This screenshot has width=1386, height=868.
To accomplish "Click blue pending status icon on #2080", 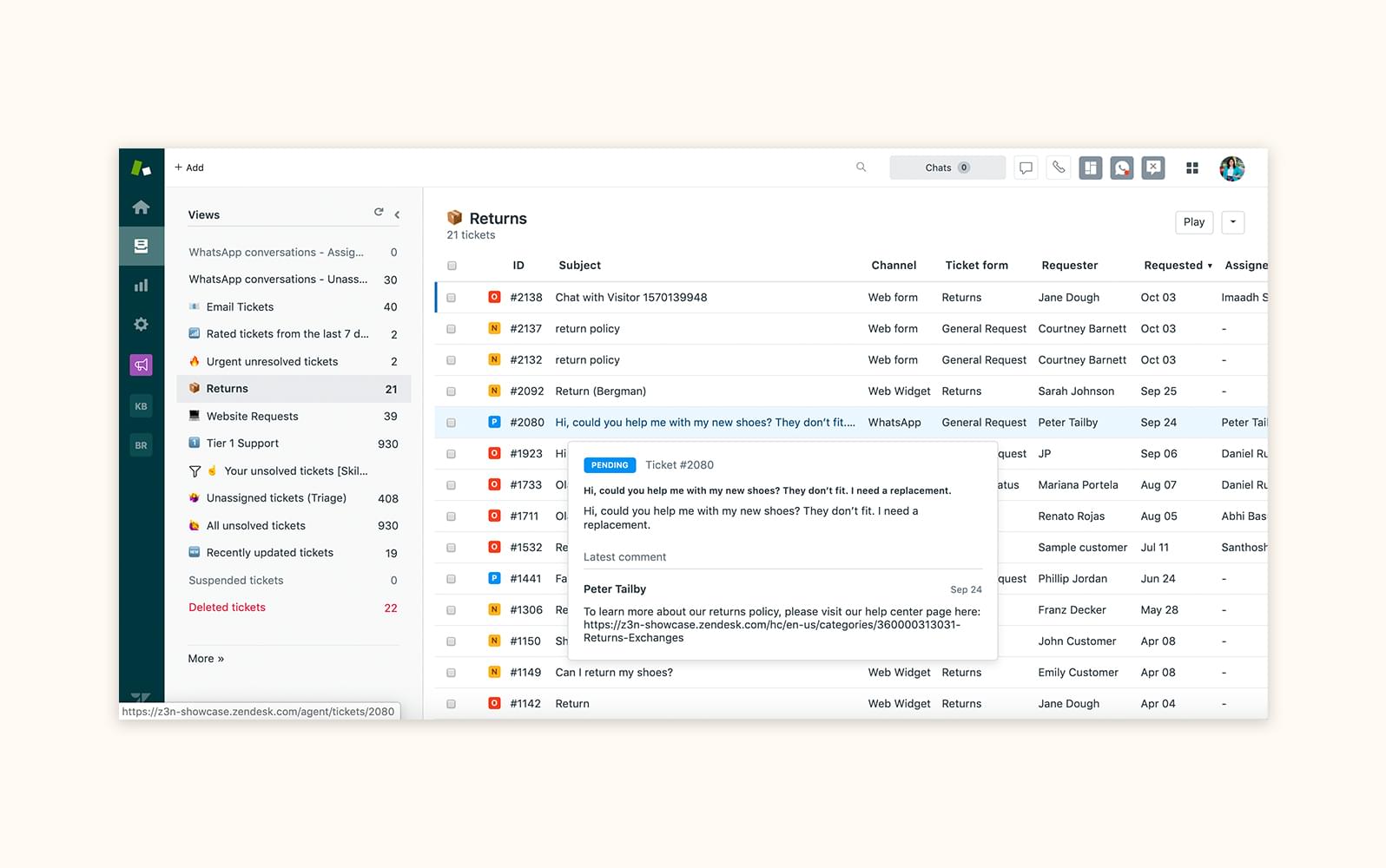I will [x=494, y=422].
